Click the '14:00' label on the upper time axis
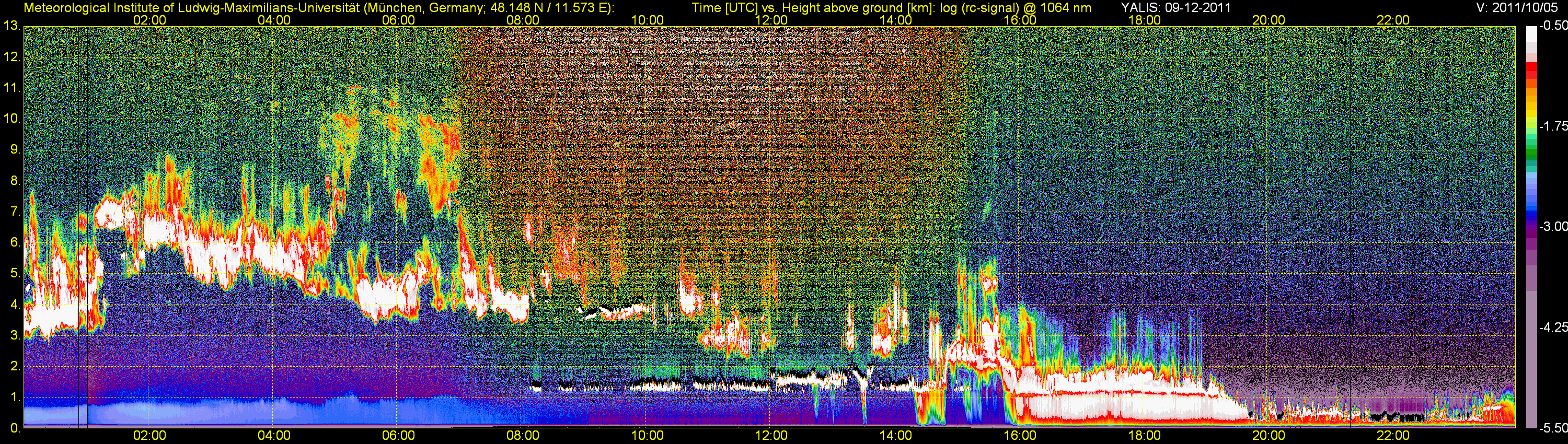Image resolution: width=1568 pixels, height=444 pixels. 896,20
